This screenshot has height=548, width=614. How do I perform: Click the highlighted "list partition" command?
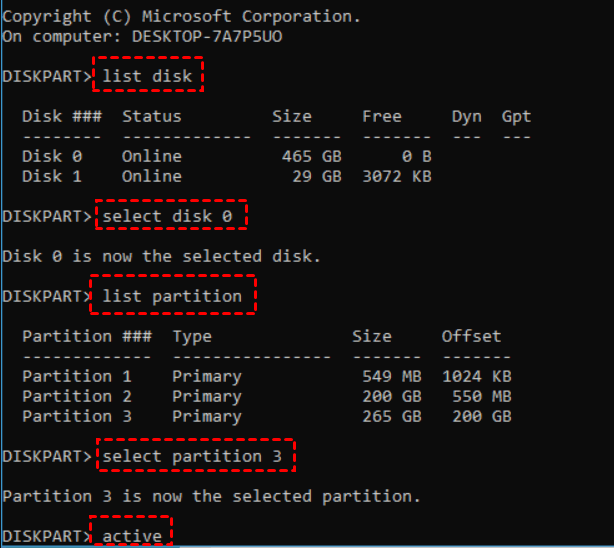tap(172, 296)
